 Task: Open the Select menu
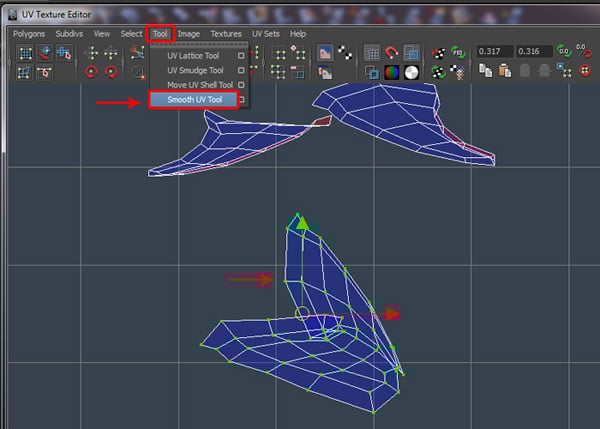[x=131, y=34]
